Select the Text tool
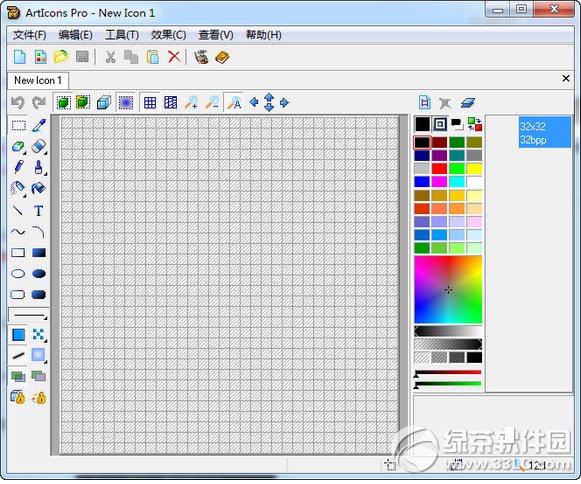Image resolution: width=581 pixels, height=484 pixels. 38,210
